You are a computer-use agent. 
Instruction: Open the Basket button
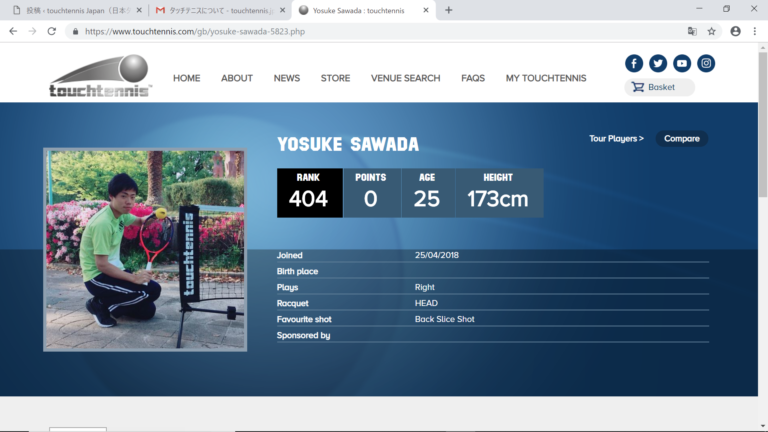pos(659,87)
